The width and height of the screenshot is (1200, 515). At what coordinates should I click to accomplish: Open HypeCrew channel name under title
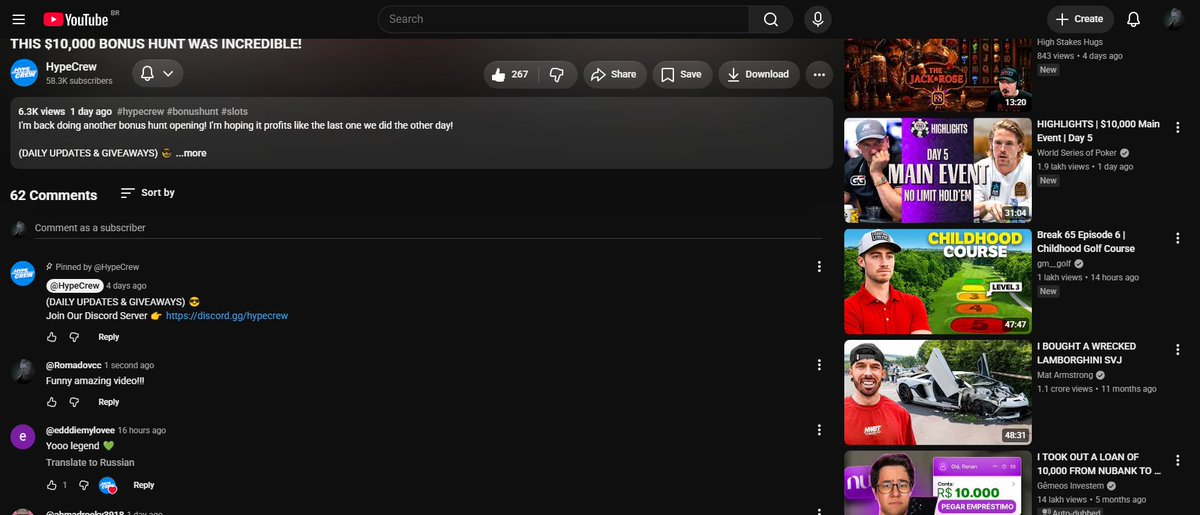[72, 66]
